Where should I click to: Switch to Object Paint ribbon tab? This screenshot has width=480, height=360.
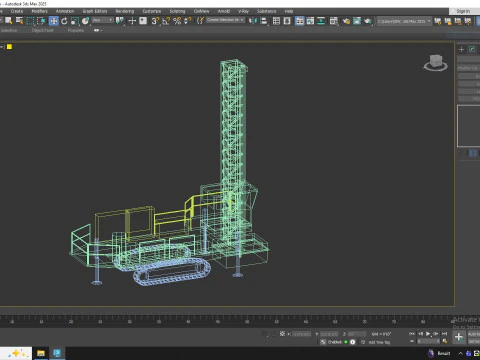(x=43, y=30)
